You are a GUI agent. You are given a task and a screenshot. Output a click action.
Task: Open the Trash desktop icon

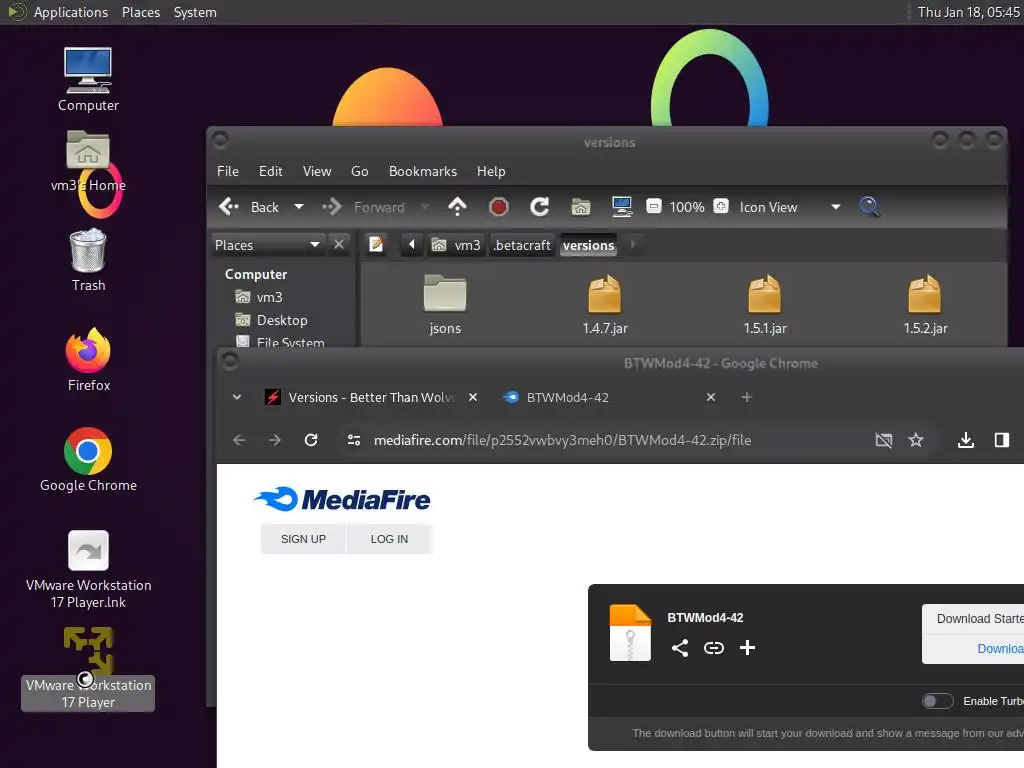tap(88, 261)
